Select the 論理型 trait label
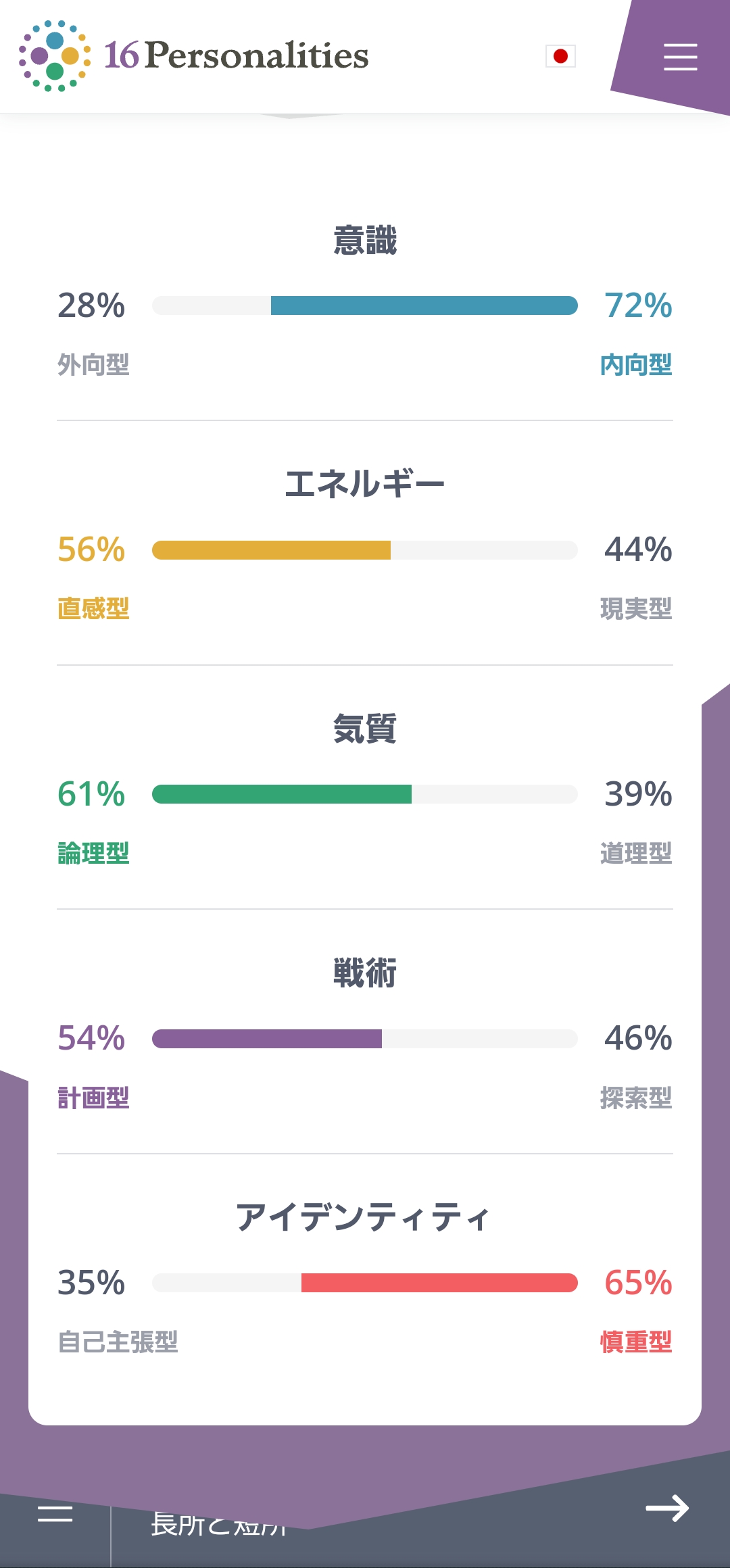730x1568 pixels. (x=93, y=854)
